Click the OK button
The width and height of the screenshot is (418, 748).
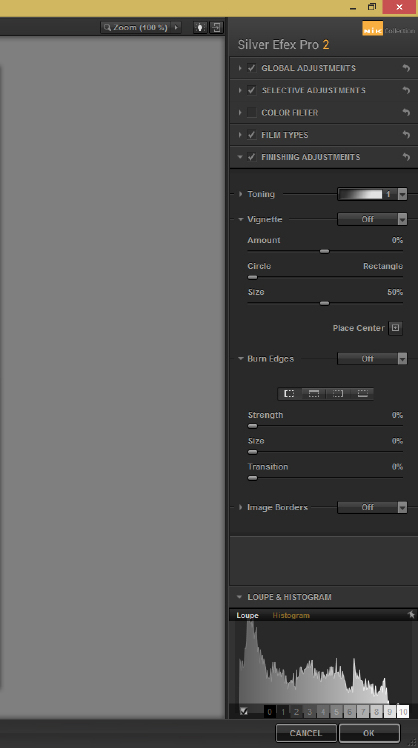point(369,733)
